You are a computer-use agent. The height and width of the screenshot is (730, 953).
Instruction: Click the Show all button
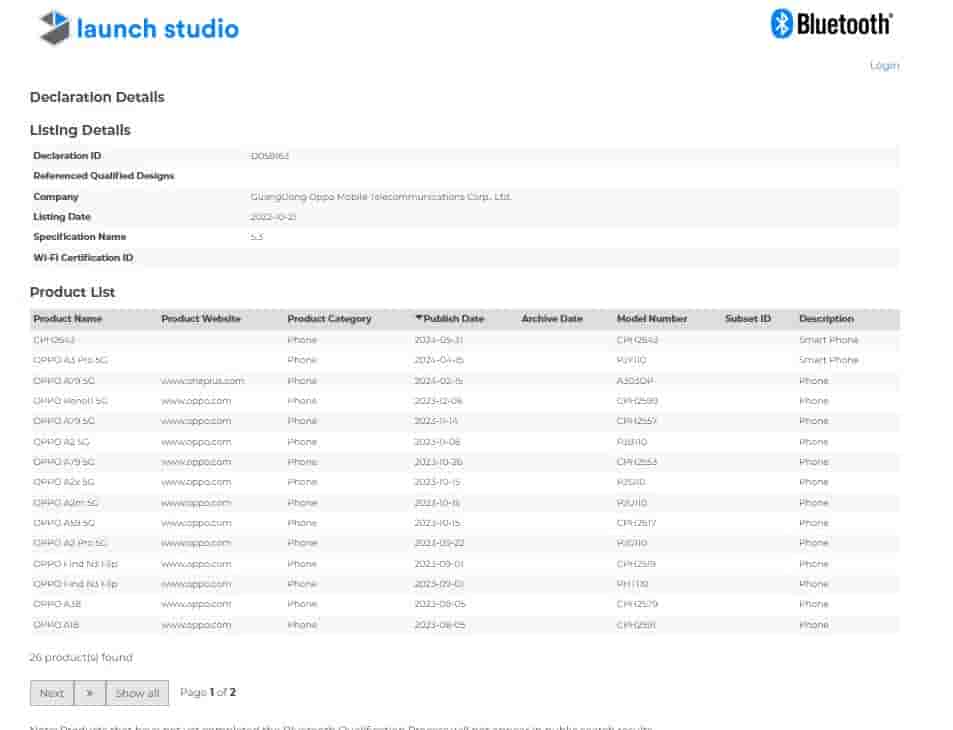137,693
